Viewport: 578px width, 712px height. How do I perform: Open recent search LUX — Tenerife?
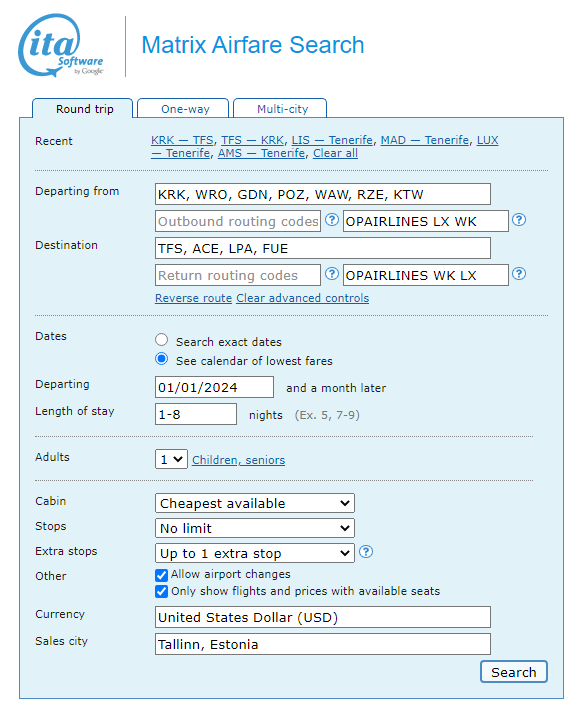[x=487, y=140]
